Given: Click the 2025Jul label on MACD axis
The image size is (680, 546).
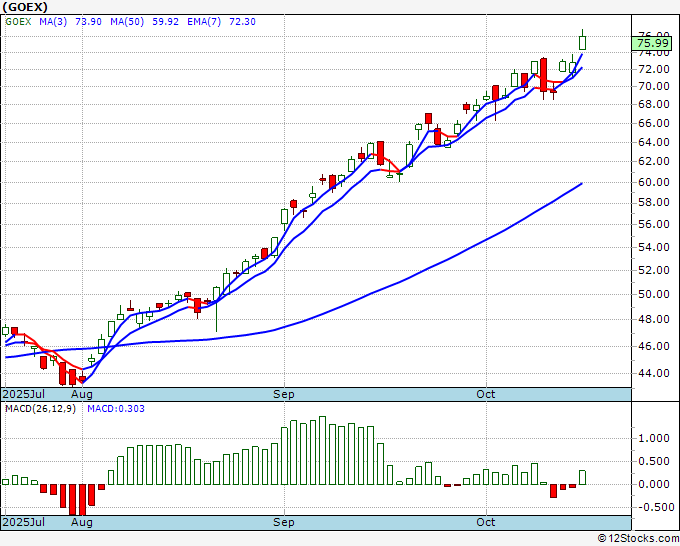Looking at the screenshot, I should coord(24,522).
